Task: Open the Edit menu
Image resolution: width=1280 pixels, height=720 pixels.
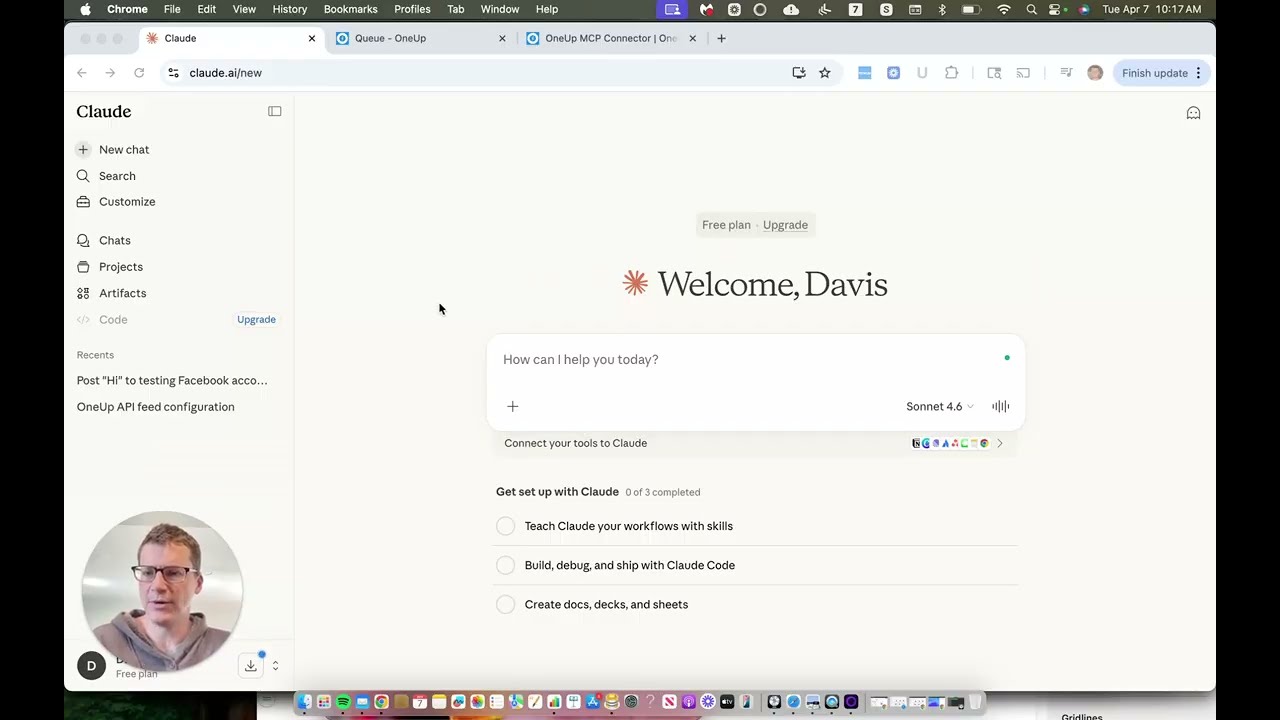Action: pos(207,10)
